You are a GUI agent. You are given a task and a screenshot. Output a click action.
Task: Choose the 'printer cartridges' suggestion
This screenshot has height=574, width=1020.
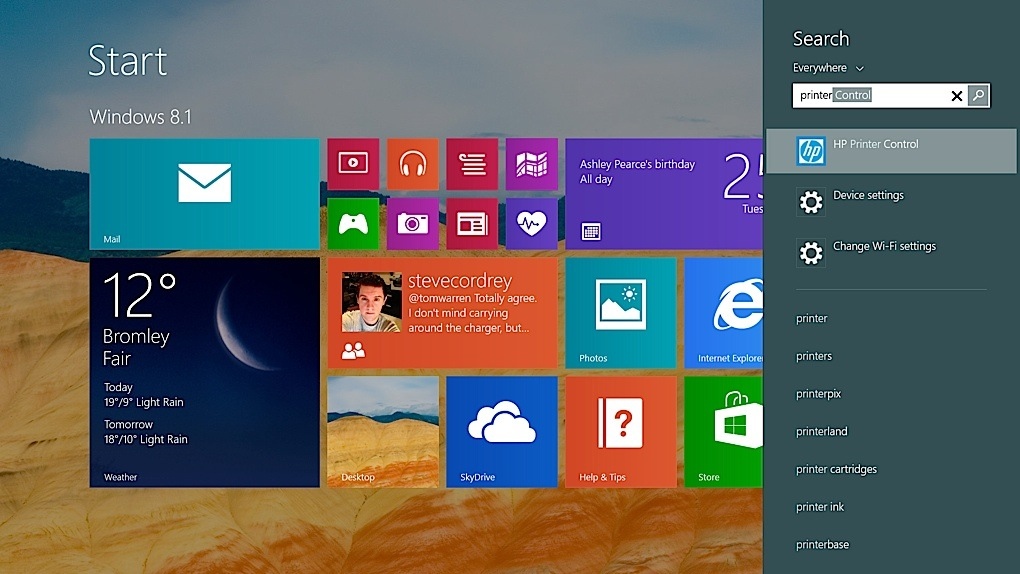click(836, 469)
